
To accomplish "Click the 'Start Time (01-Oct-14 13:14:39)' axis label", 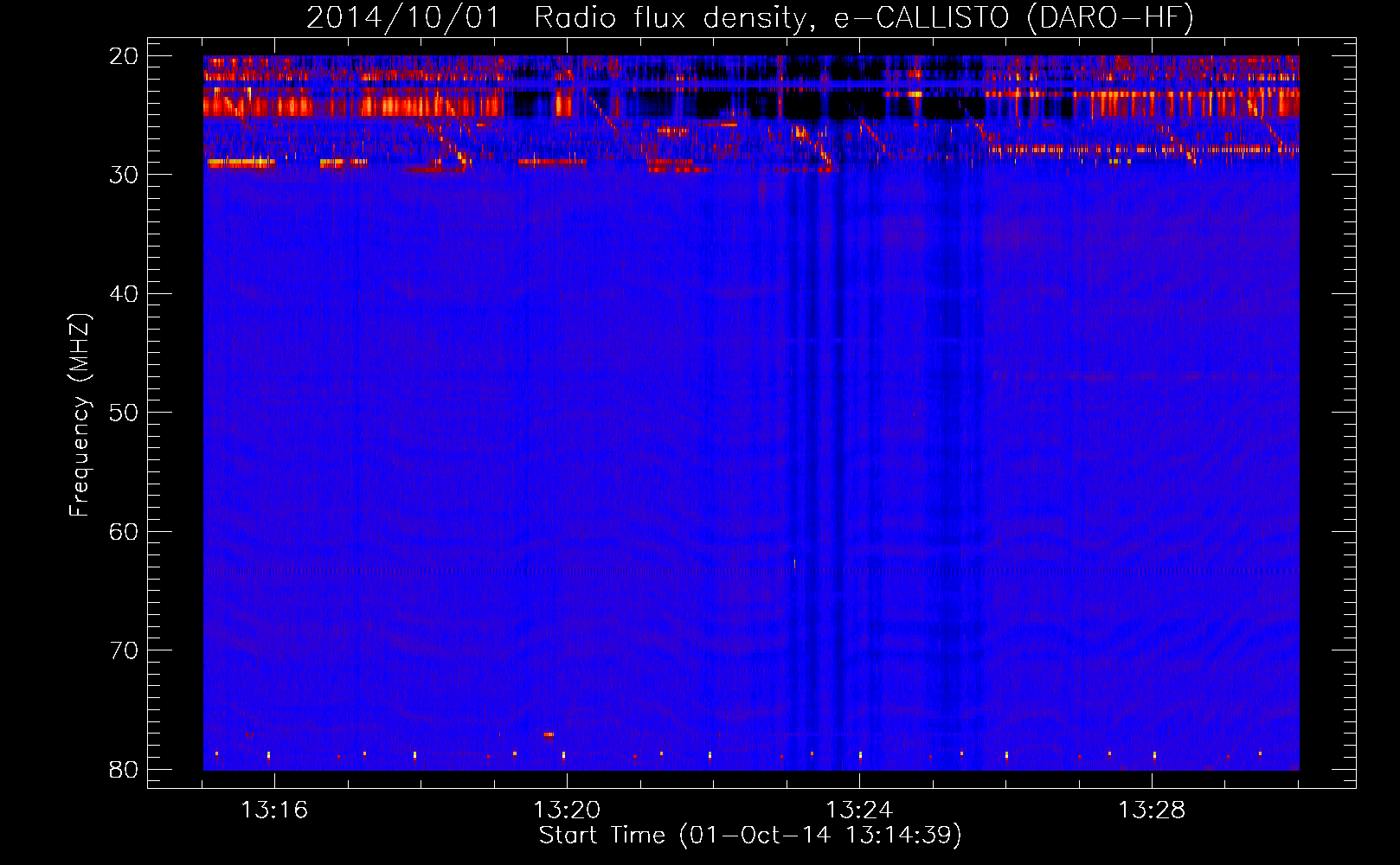I will 750,836.
